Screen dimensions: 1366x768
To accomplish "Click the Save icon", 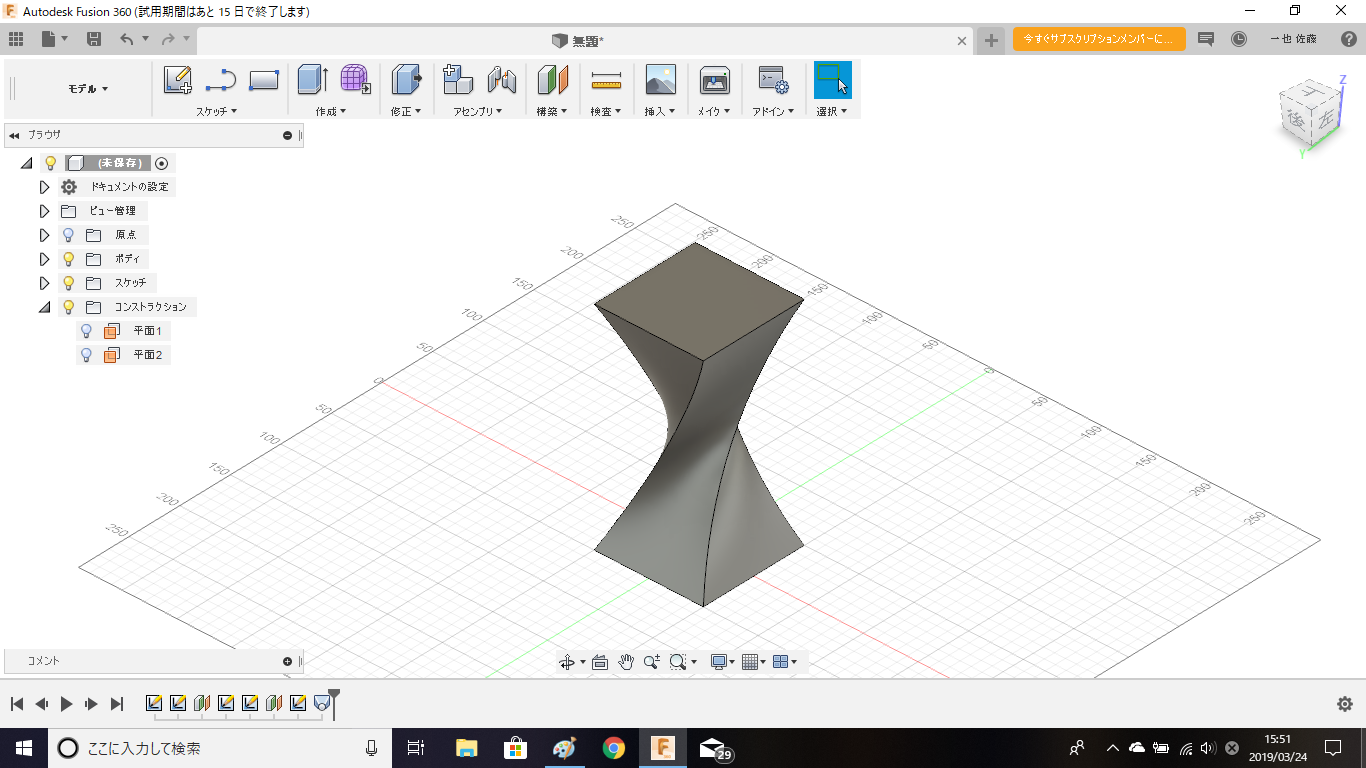I will (x=94, y=39).
